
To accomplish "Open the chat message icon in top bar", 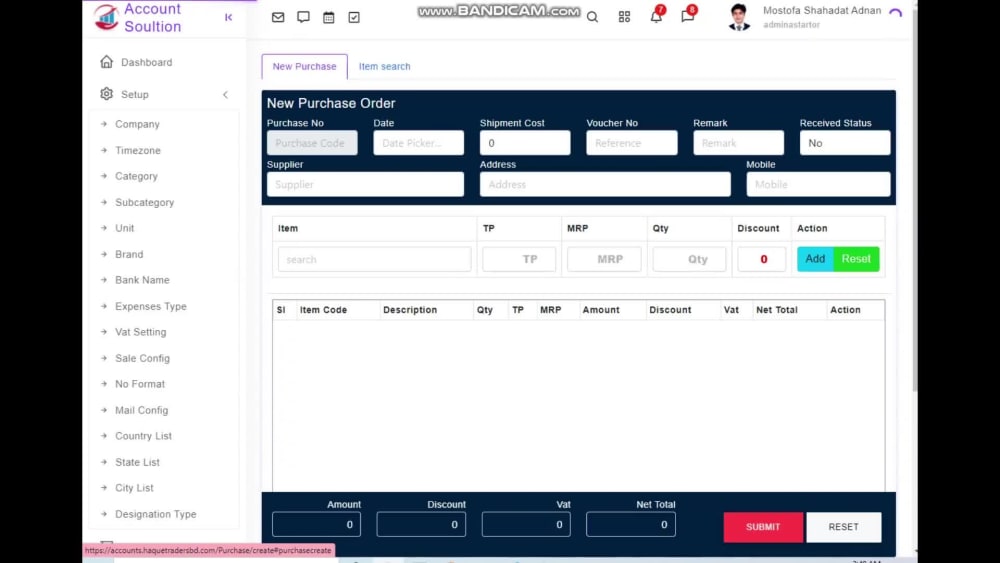I will 304,17.
